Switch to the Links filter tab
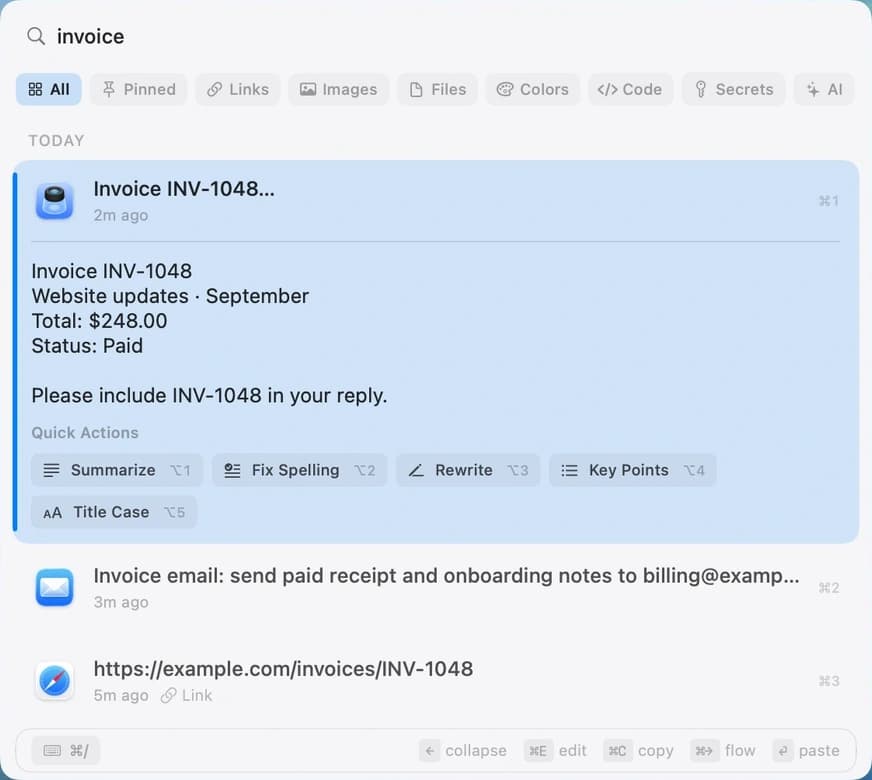This screenshot has height=780, width=872. pyautogui.click(x=237, y=89)
